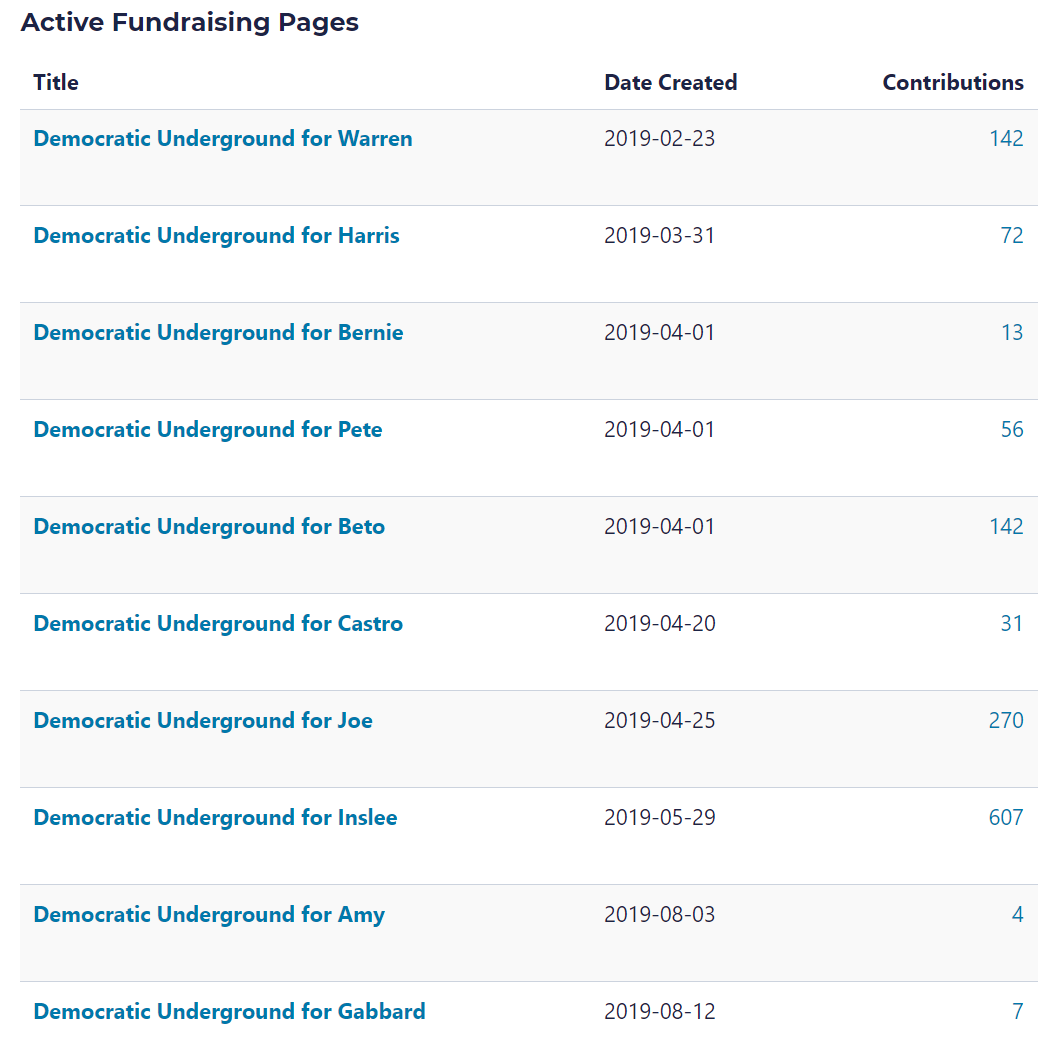Viewport: 1038px width, 1043px height.
Task: Click the Contributions column header
Action: coord(952,83)
